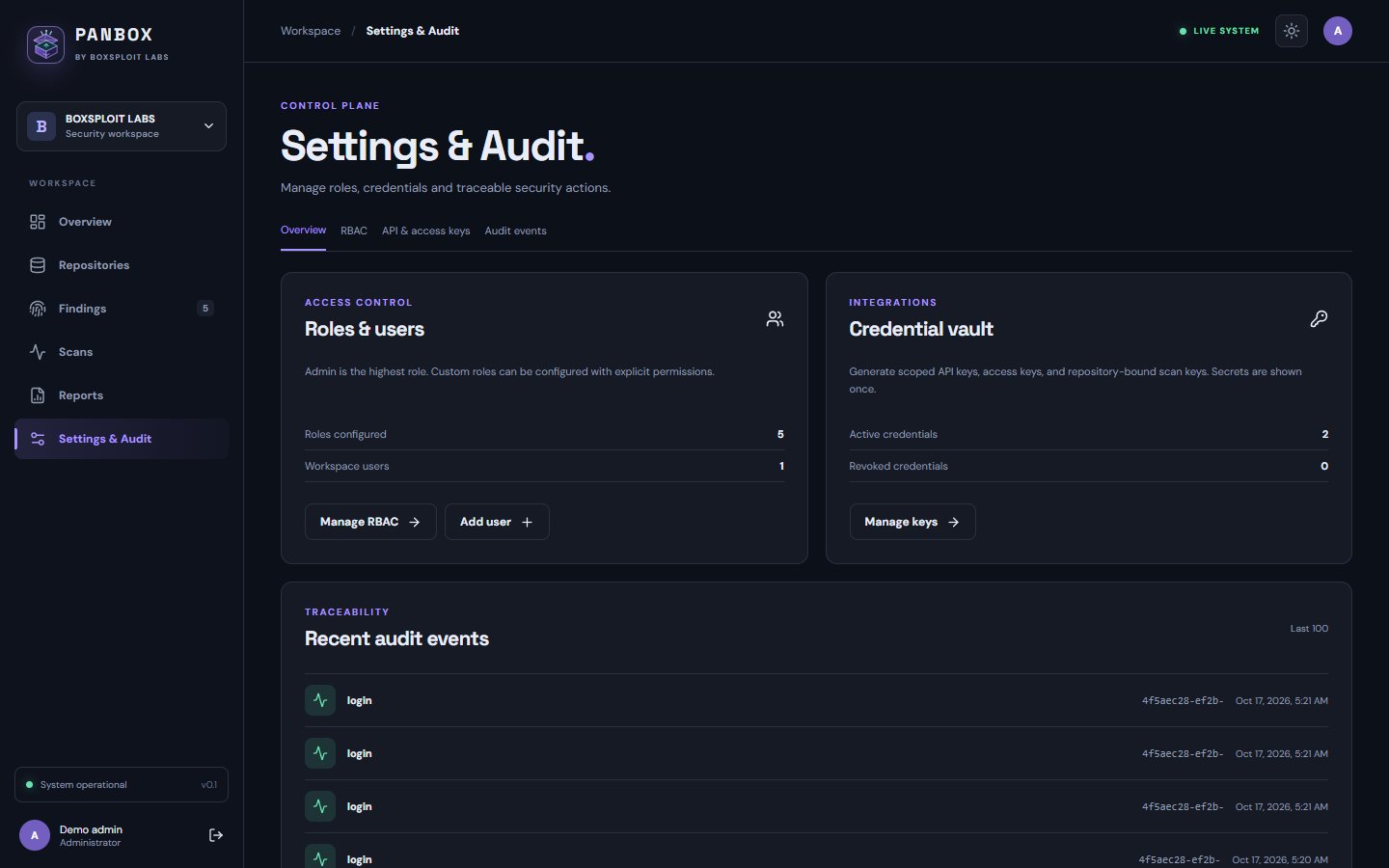
Task: Click the 'Recent audit events' heading
Action: tap(396, 638)
